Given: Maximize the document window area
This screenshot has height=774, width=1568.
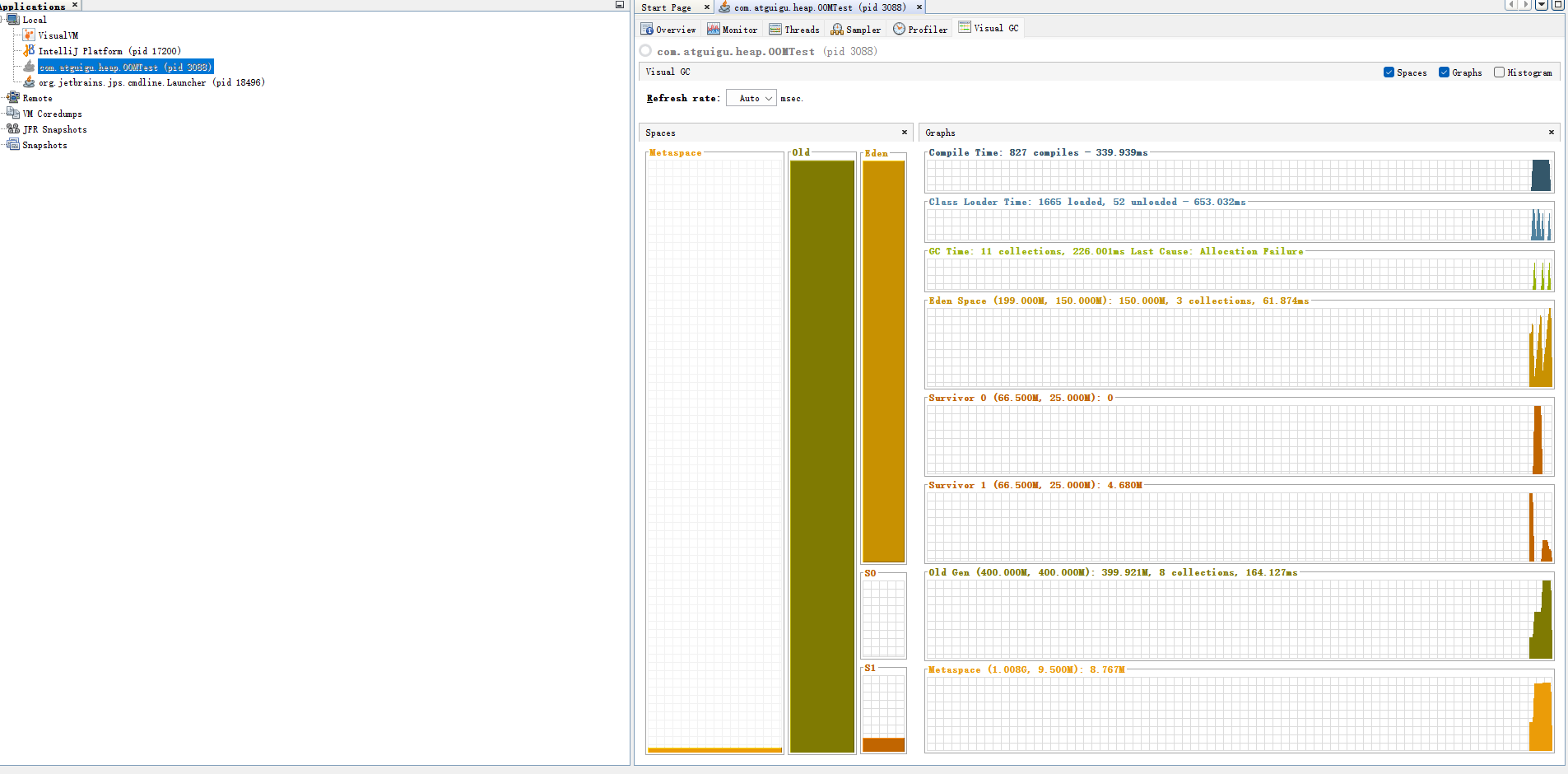Looking at the screenshot, I should 1557,5.
